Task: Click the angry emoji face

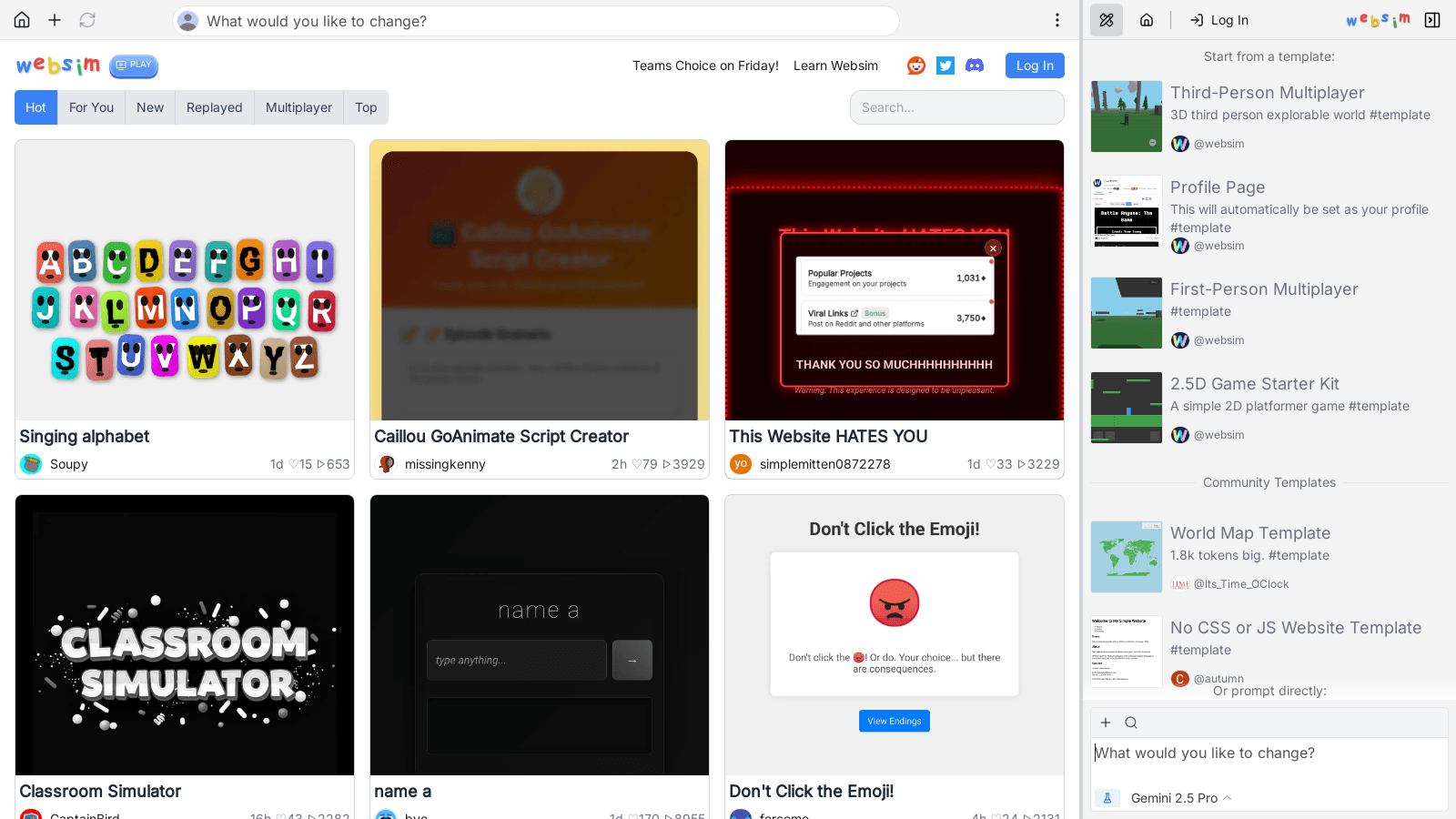Action: coord(895,603)
